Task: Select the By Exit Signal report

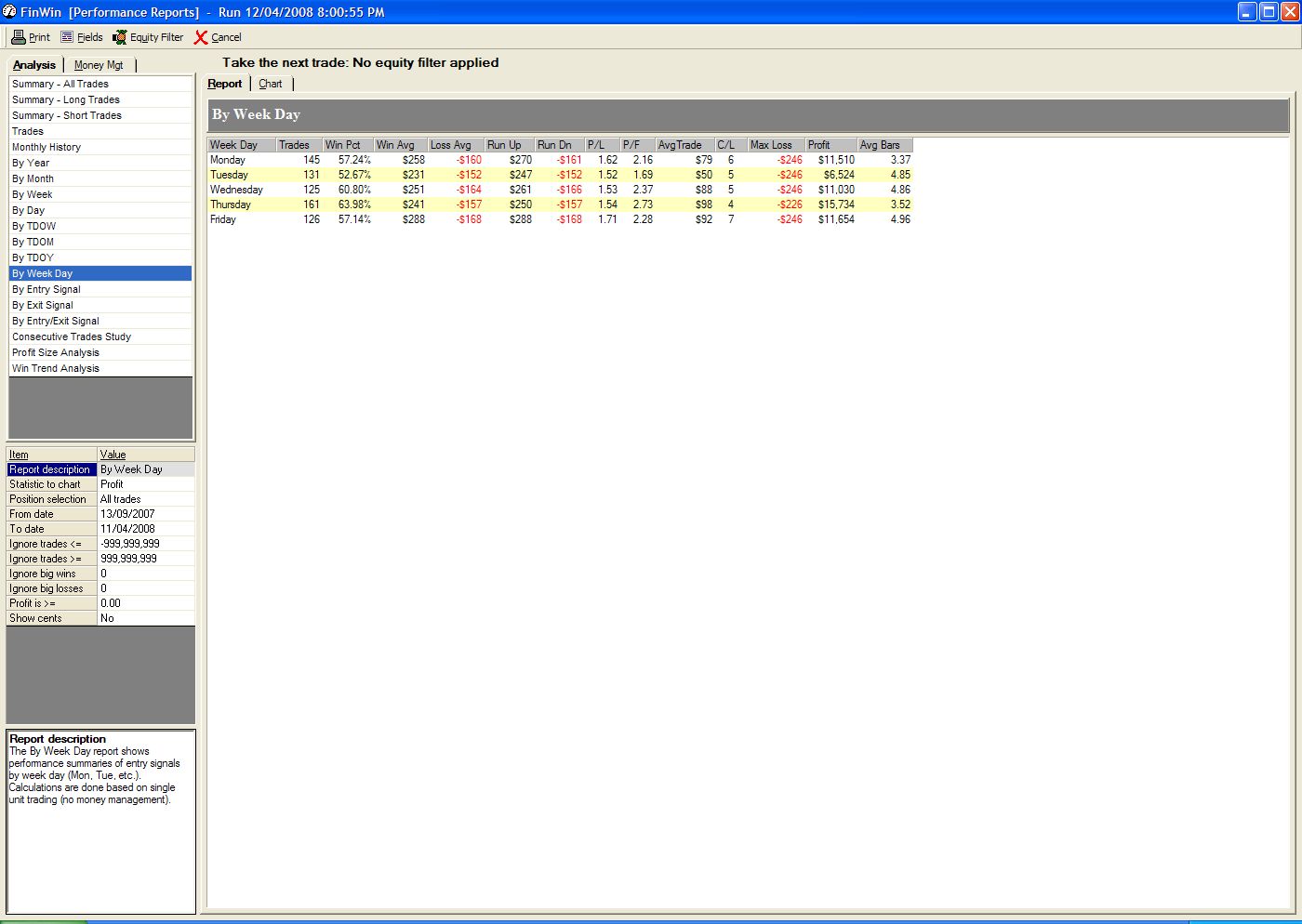Action: point(100,305)
